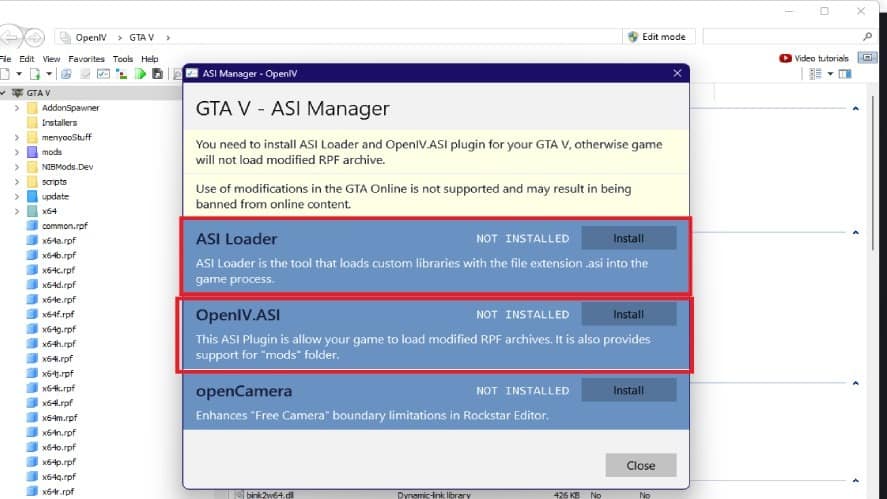The height and width of the screenshot is (499, 887).
Task: Click the small panel icon right of Video tutorials
Action: pos(867,58)
